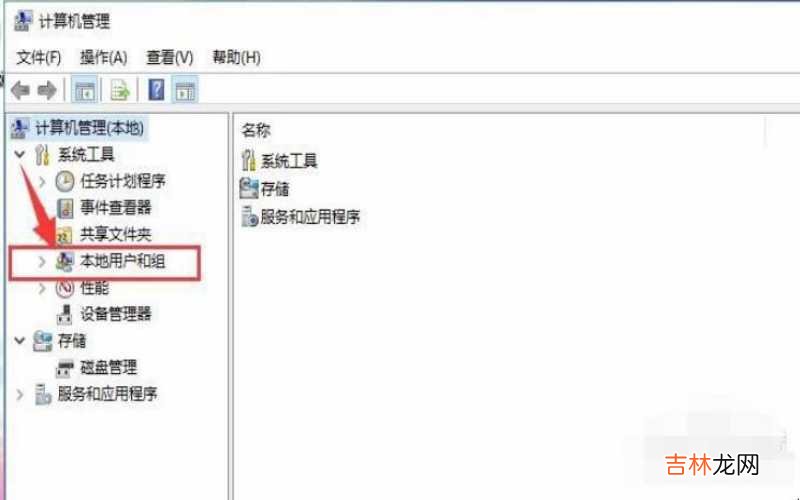
Task: Collapse the 存储 tree node
Action: 20,340
